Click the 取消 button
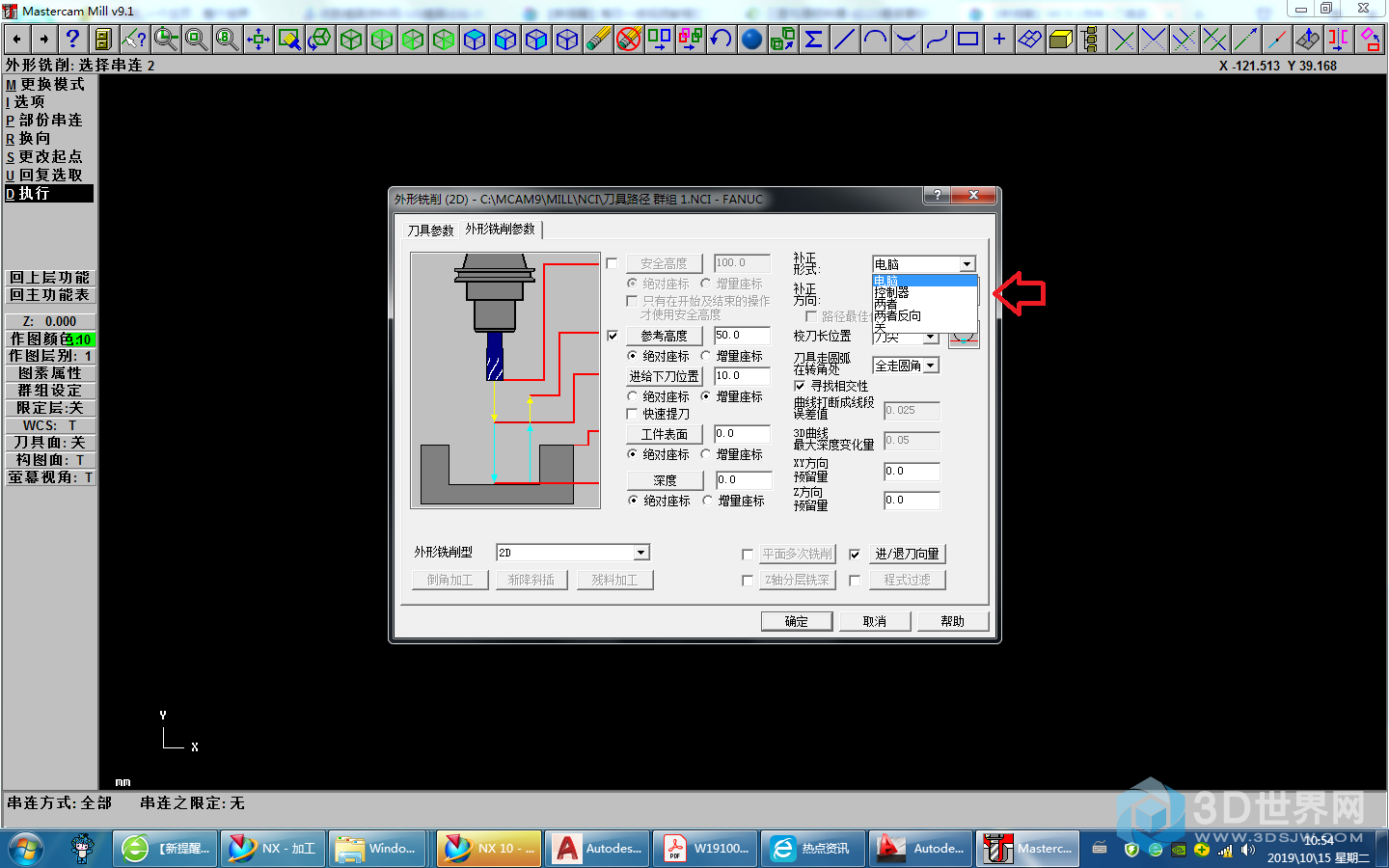Image resolution: width=1389 pixels, height=868 pixels. tap(874, 621)
